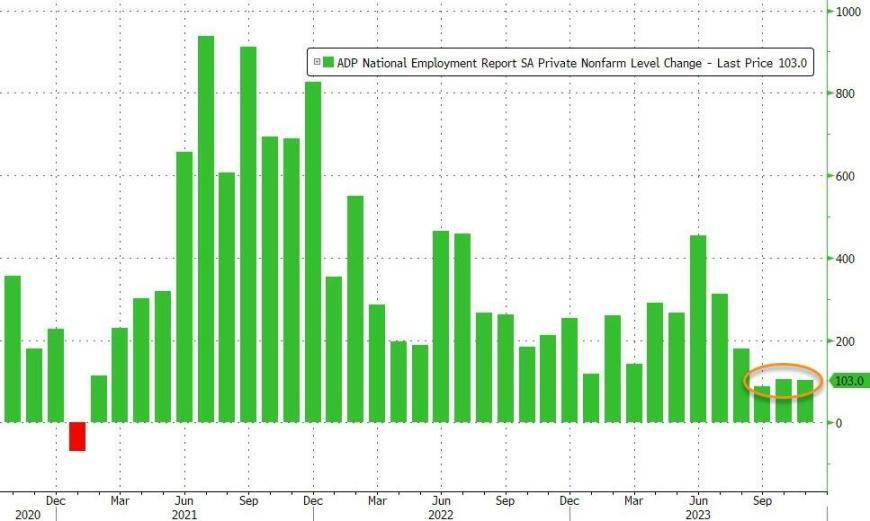870x521 pixels.
Task: Click the 1000 label on the y-axis
Action: pyautogui.click(x=849, y=12)
